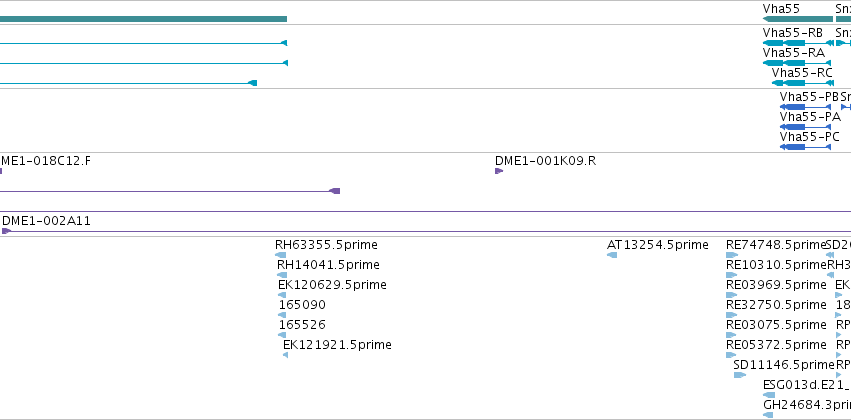Select the Vha55 gene bar
Image resolution: width=851 pixels, height=420 pixels.
point(797,19)
